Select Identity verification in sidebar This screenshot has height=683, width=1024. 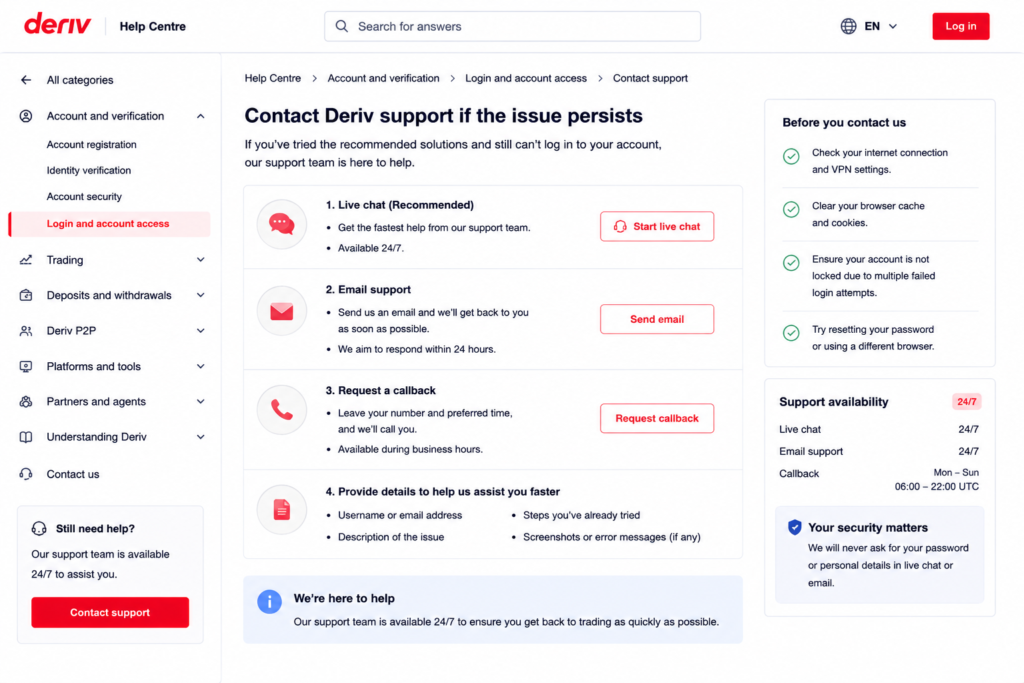pos(89,170)
